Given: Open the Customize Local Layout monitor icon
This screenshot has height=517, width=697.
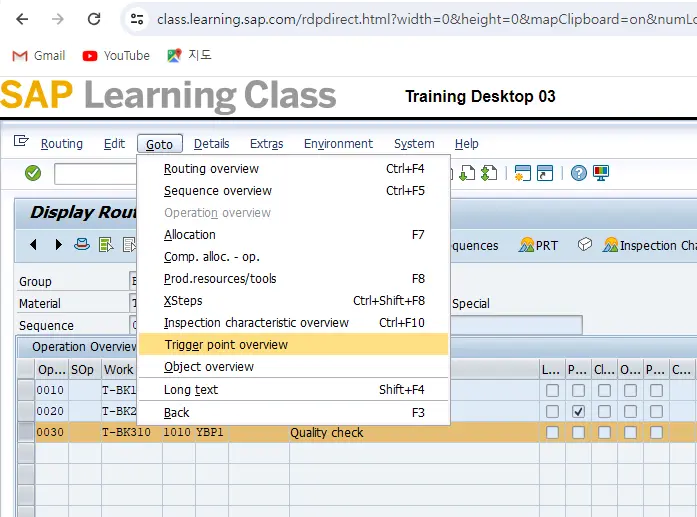Looking at the screenshot, I should point(600,173).
